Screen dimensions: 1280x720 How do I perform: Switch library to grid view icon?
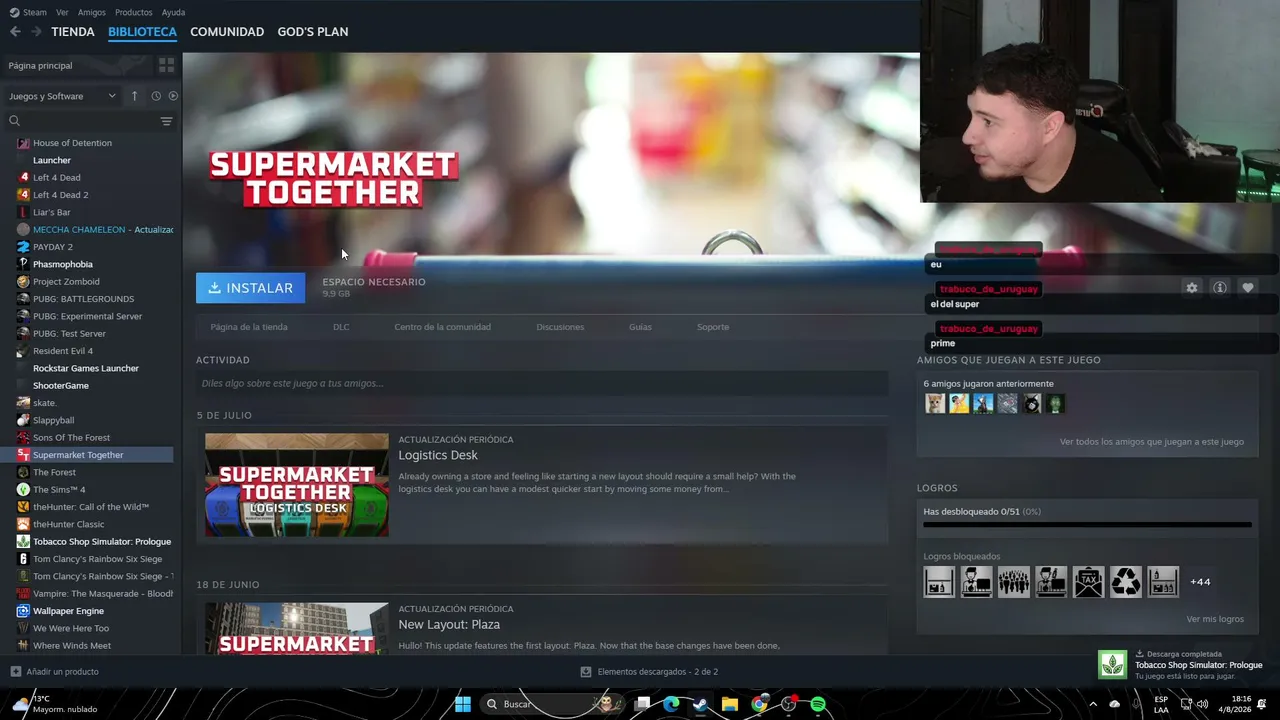[x=166, y=65]
